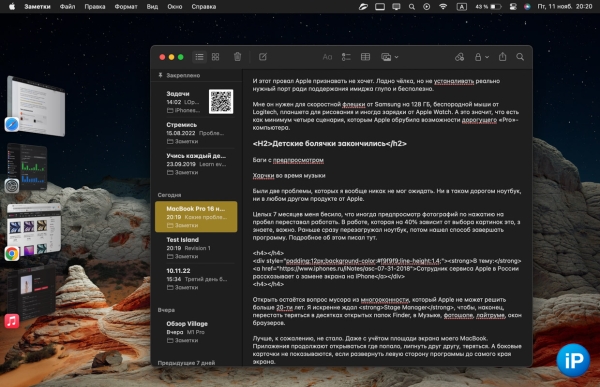This screenshot has width=600, height=387.
Task: Open the Формат menu
Action: [126, 7]
